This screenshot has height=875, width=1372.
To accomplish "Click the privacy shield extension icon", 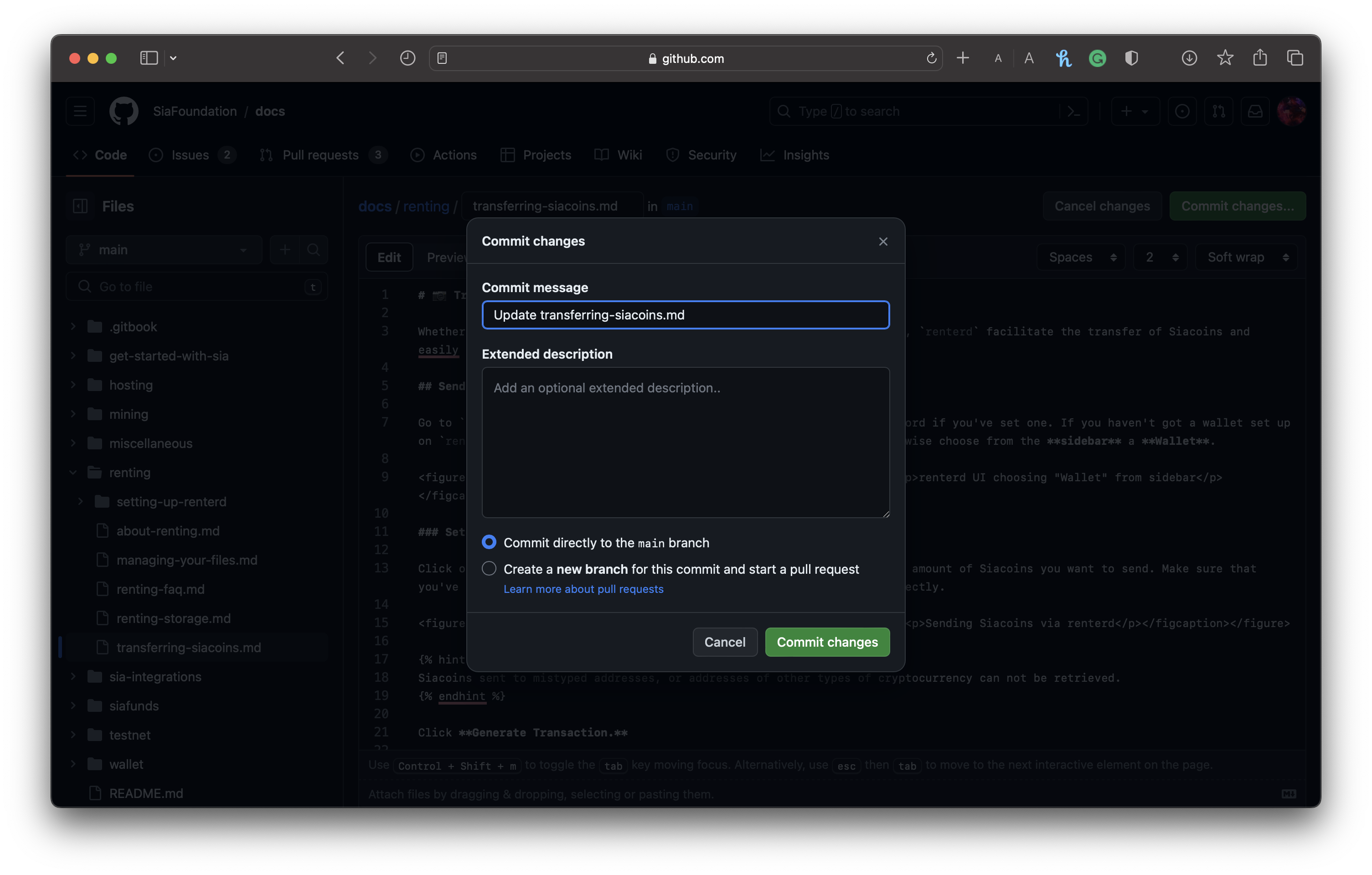I will [1131, 58].
